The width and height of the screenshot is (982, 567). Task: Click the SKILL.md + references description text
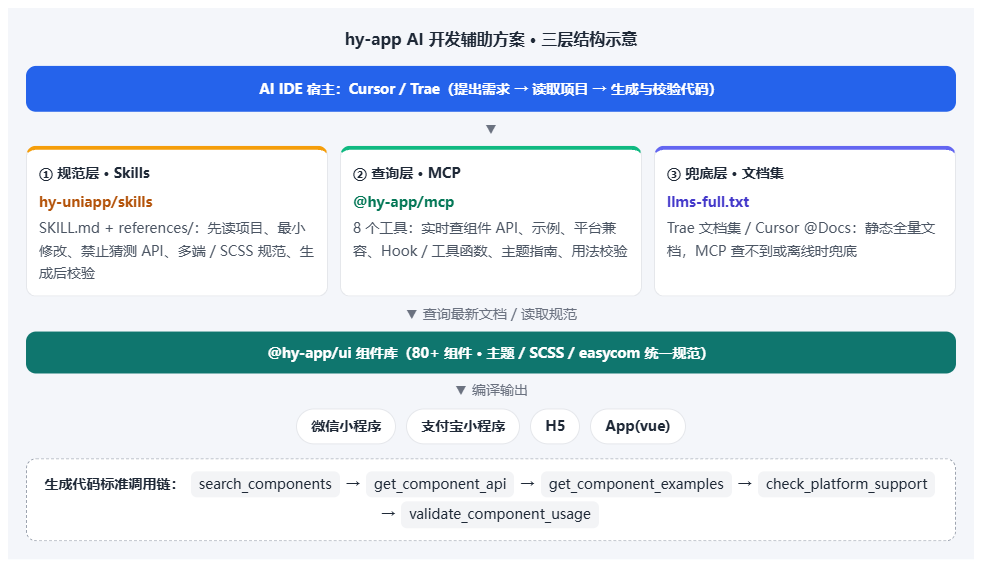[x=177, y=251]
